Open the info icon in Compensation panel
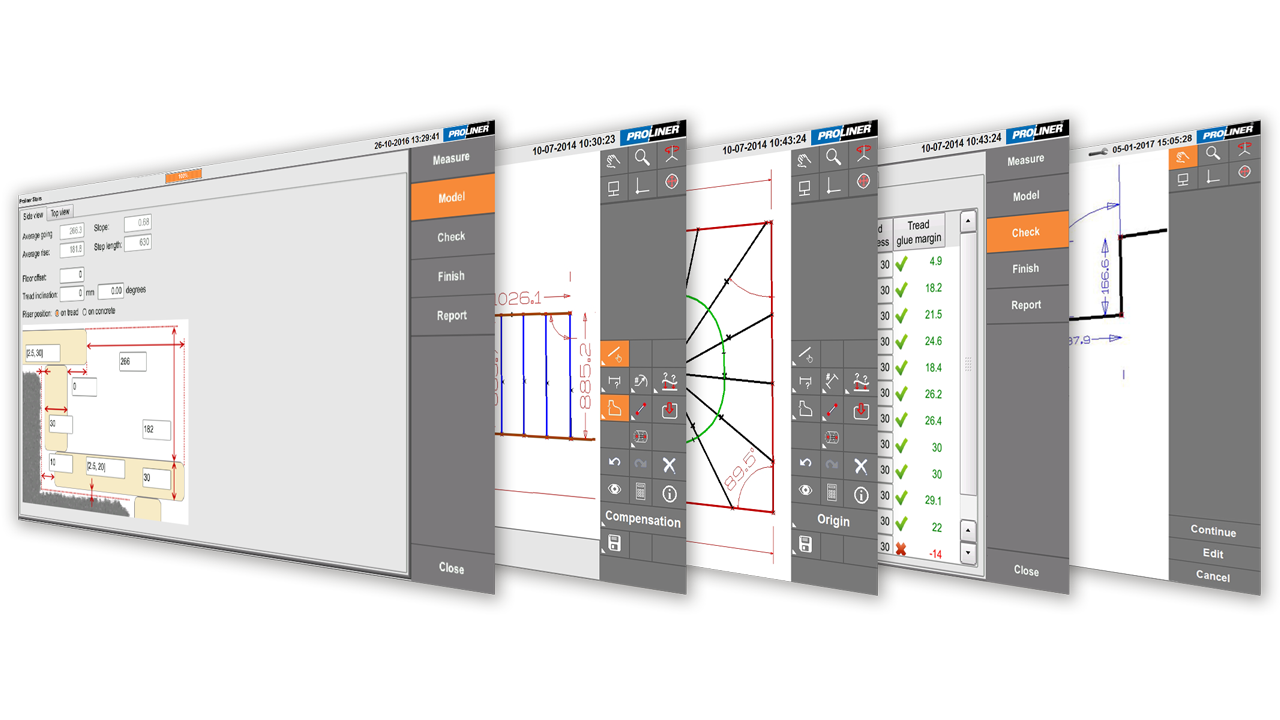 click(670, 493)
